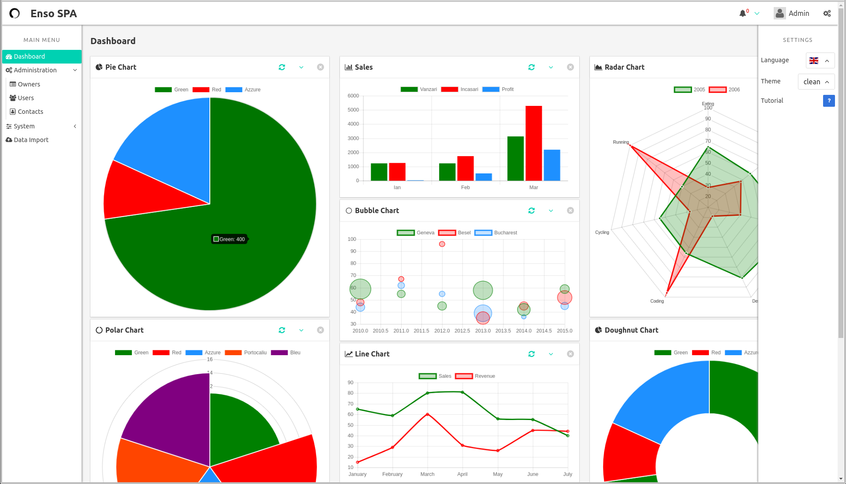The width and height of the screenshot is (846, 484).
Task: Refresh the Pie Chart card
Action: [282, 67]
